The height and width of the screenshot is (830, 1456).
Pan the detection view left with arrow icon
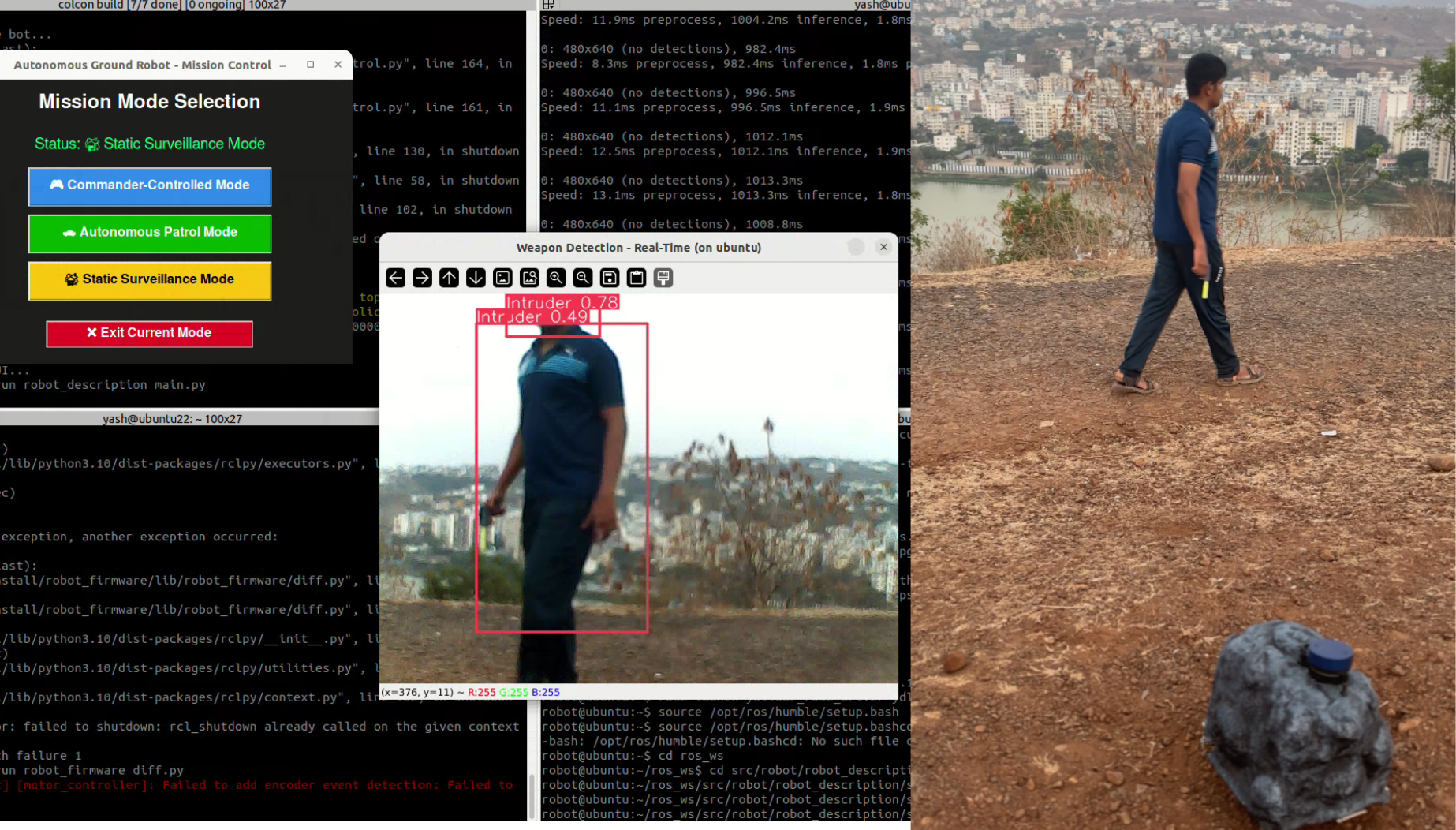[x=395, y=278]
